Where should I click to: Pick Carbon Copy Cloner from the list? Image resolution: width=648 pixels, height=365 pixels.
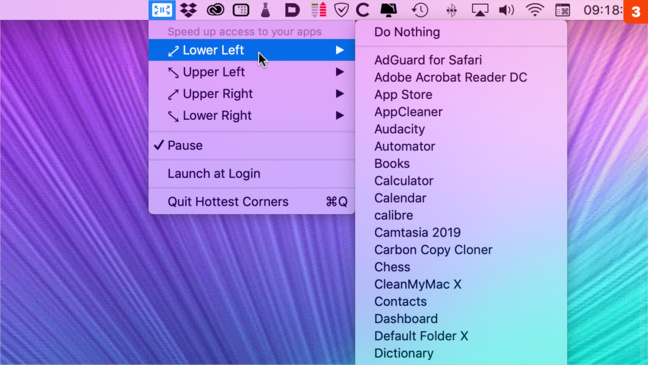pyautogui.click(x=461, y=250)
